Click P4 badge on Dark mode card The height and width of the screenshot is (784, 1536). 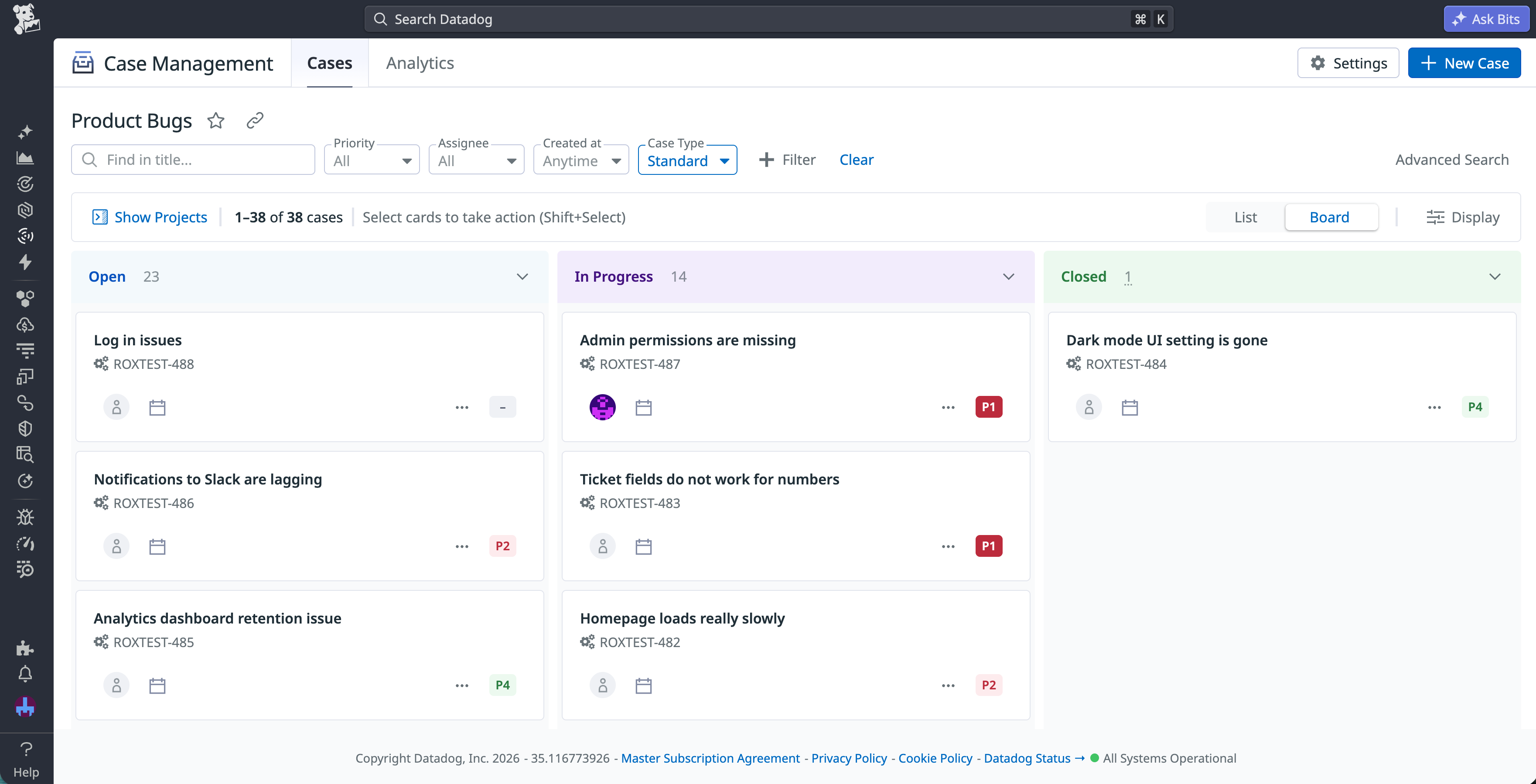[1475, 407]
